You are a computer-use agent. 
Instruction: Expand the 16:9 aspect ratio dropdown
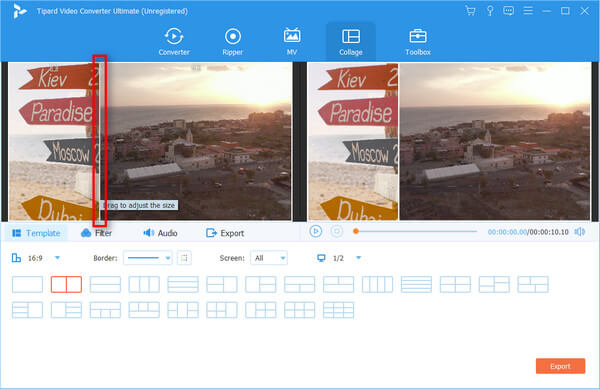click(x=57, y=258)
